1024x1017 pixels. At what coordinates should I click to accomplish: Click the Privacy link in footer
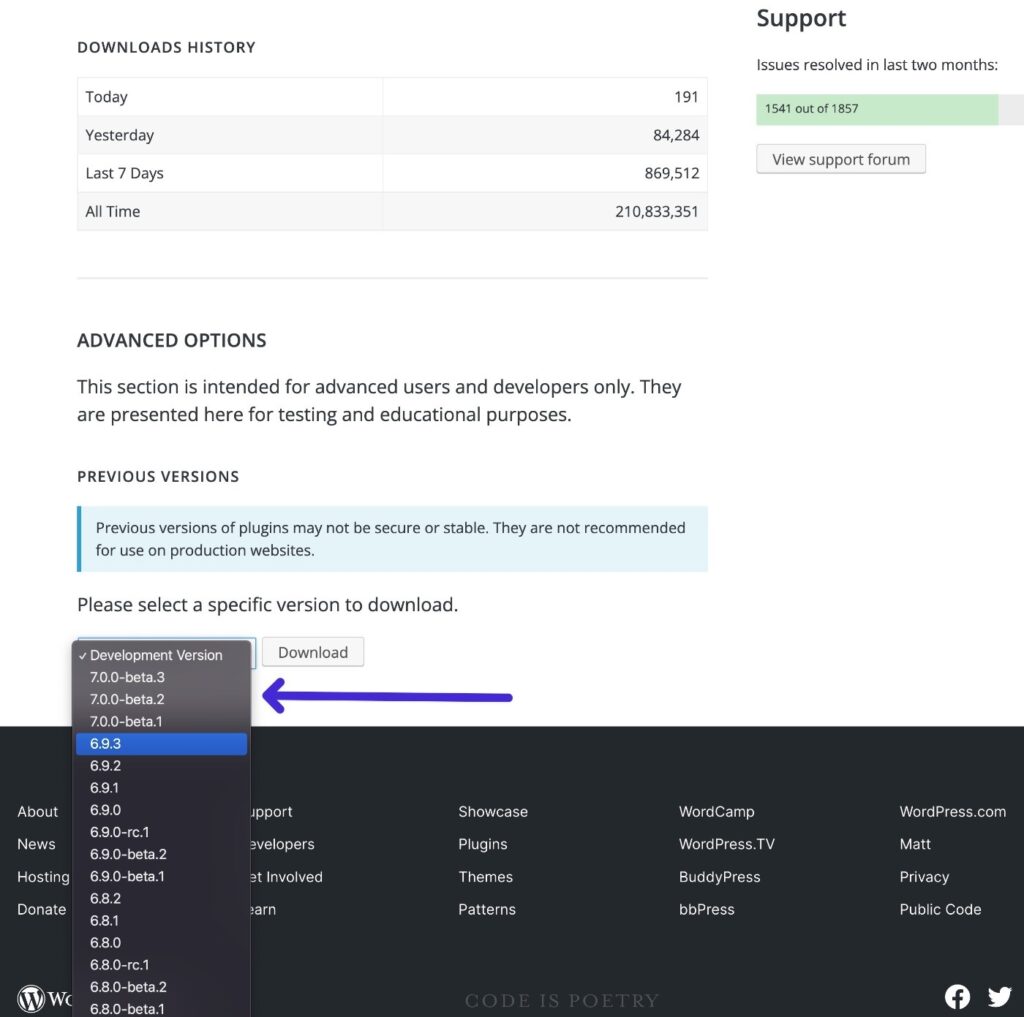(923, 877)
